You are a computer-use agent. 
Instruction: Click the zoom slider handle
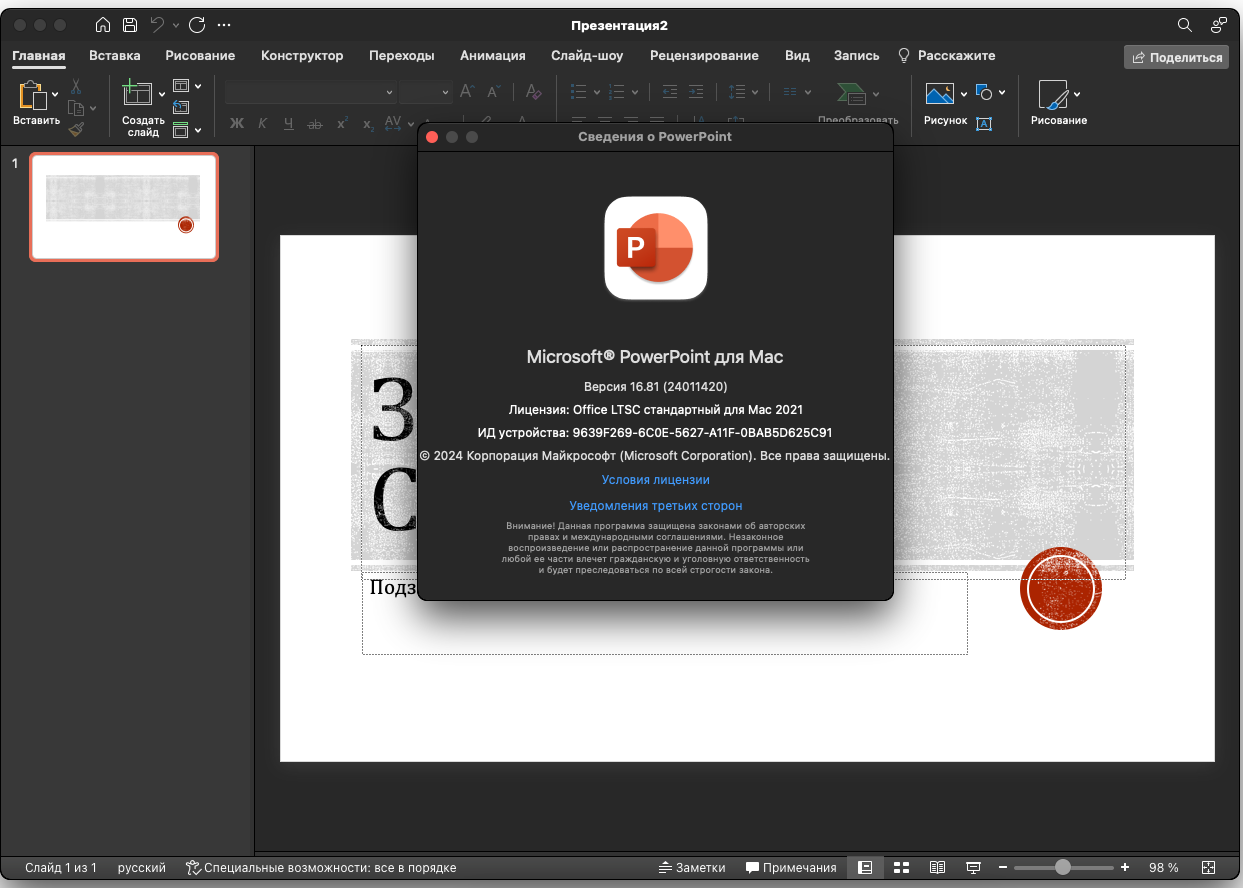coord(1062,867)
